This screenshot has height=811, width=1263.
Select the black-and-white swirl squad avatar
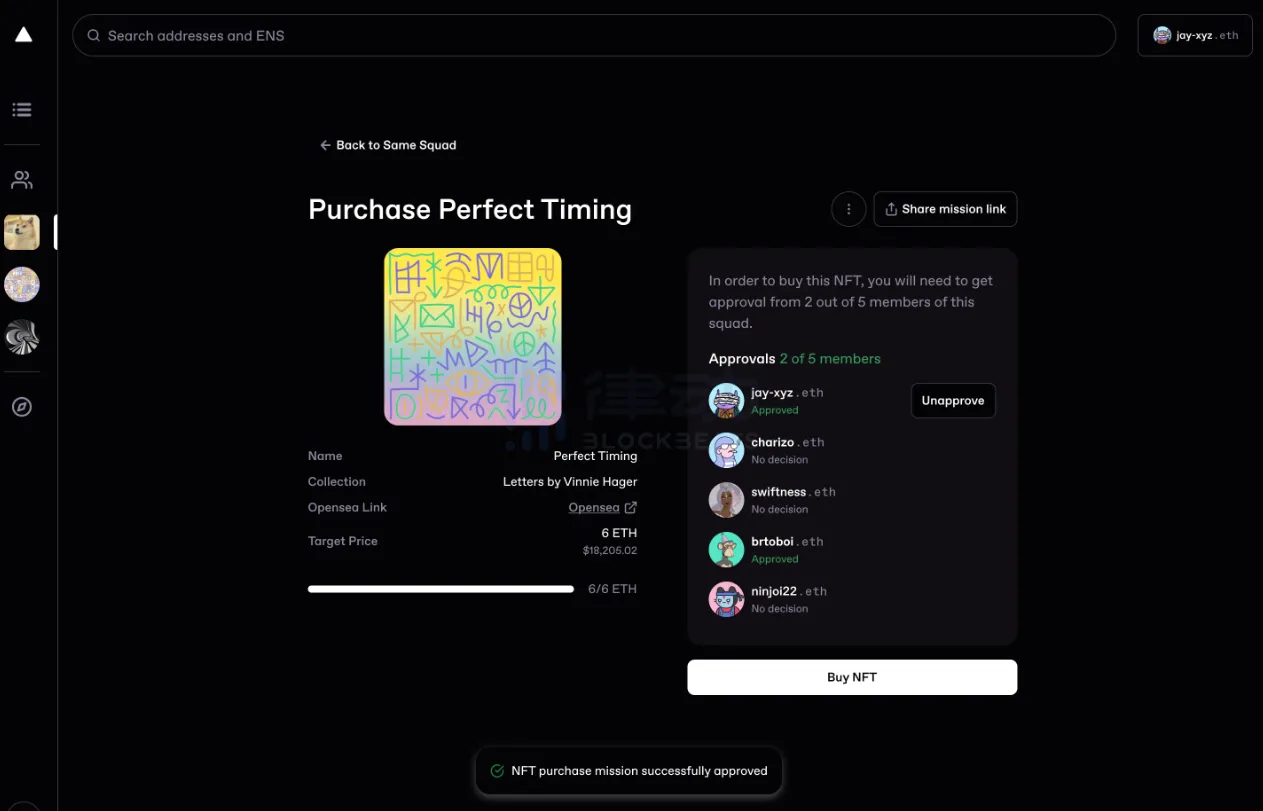[x=22, y=338]
